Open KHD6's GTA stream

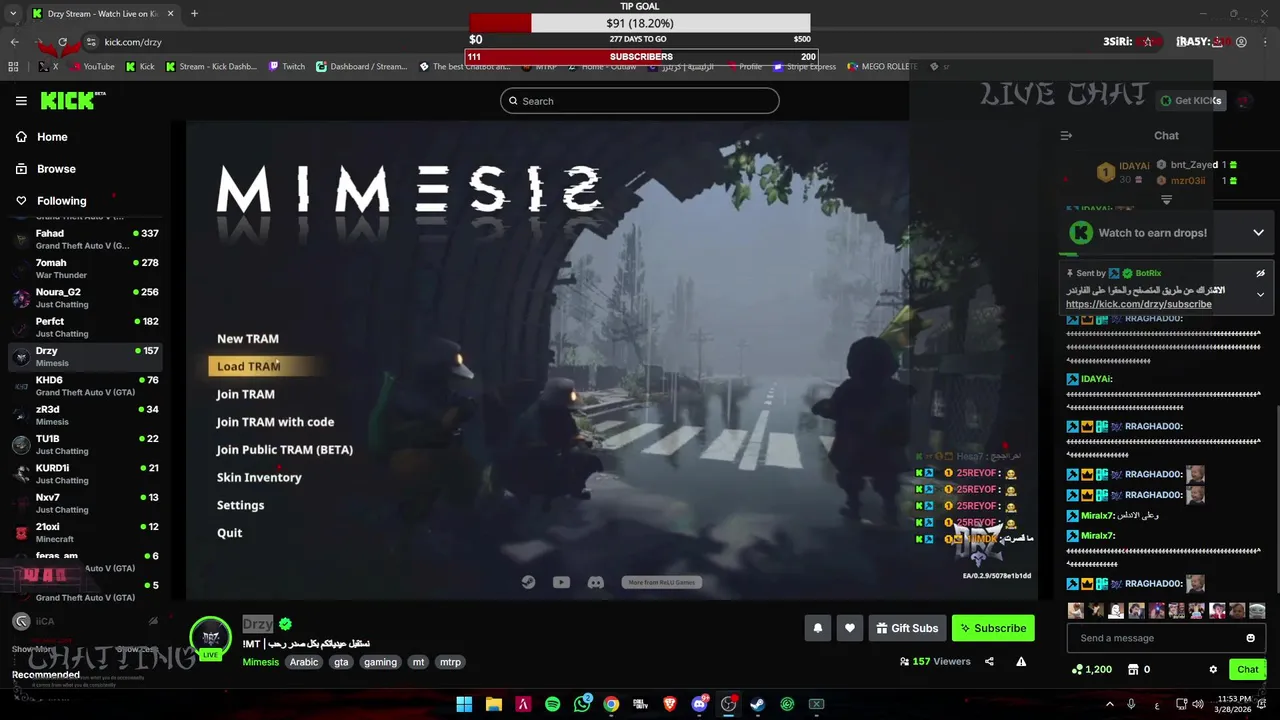pos(85,386)
